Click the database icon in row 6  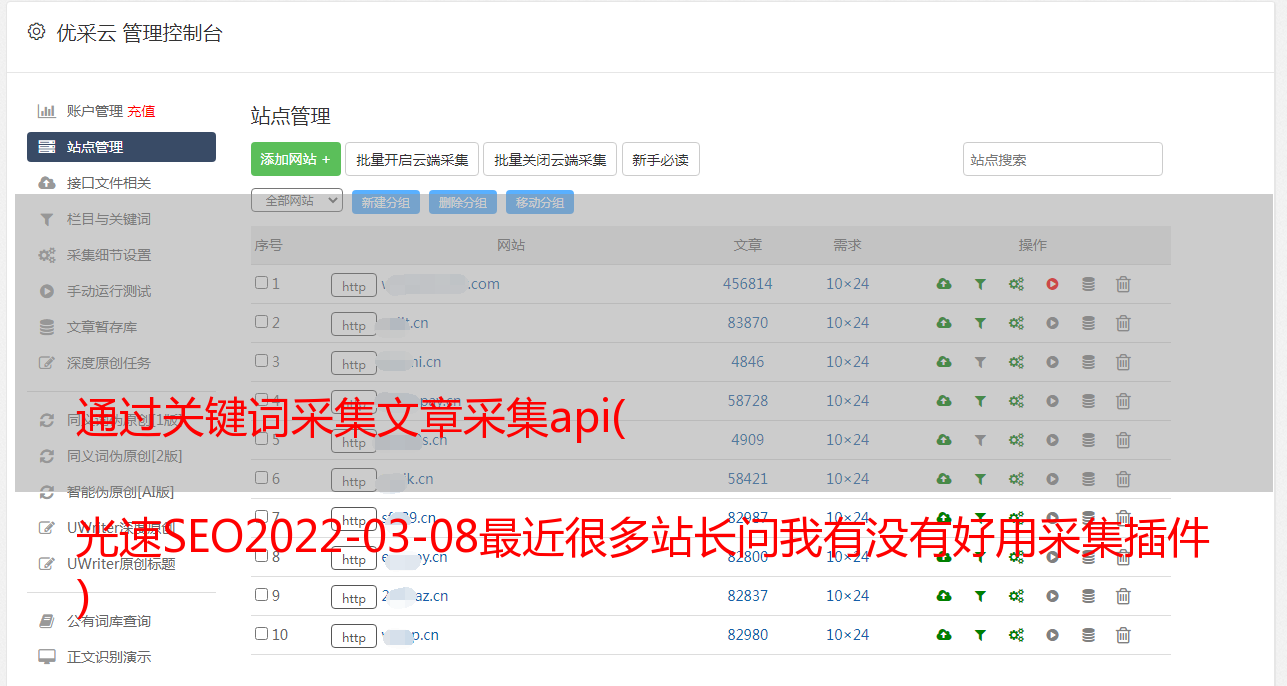[1088, 479]
